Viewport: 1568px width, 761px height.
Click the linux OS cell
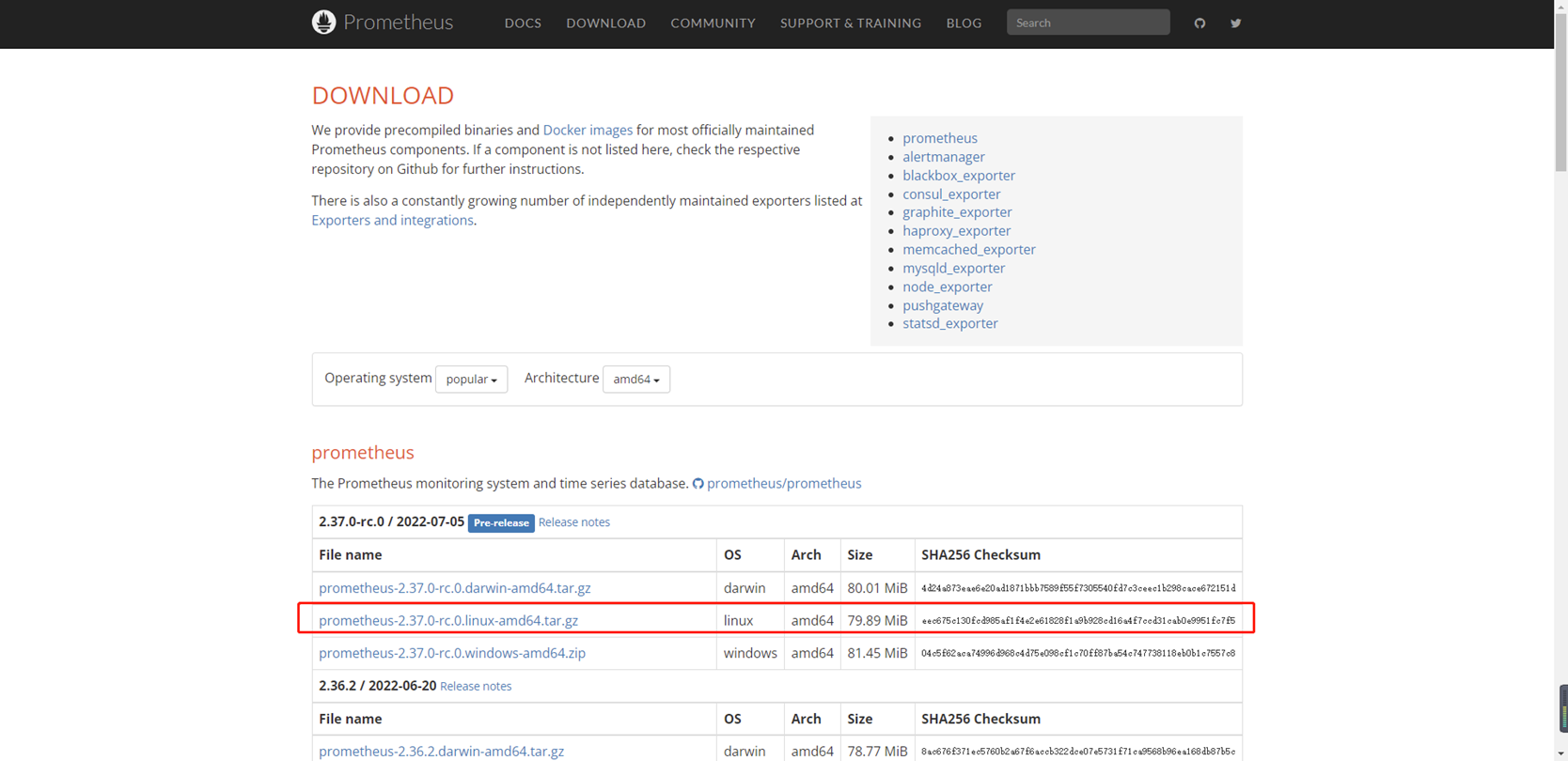[750, 621]
